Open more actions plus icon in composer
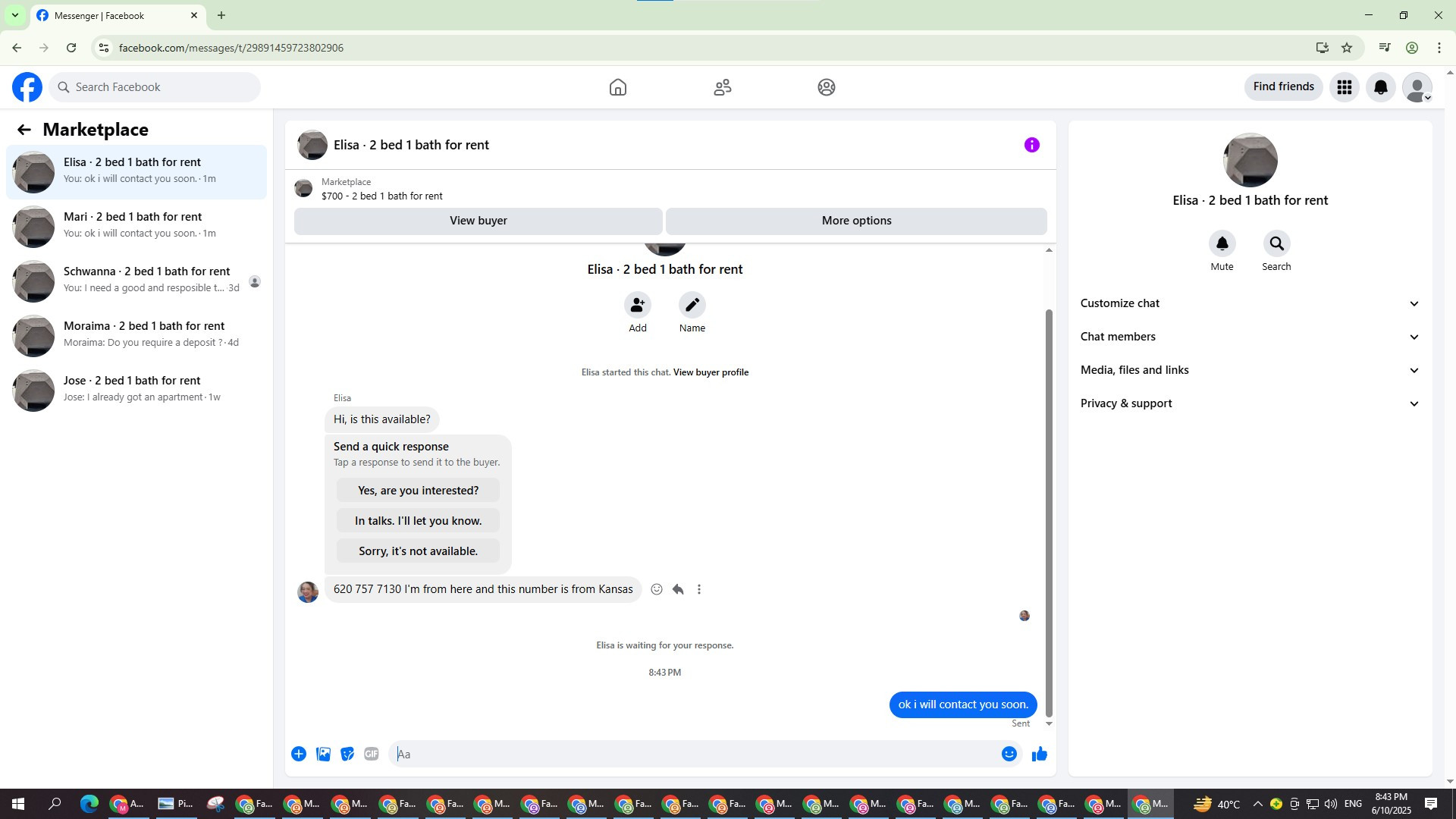The width and height of the screenshot is (1456, 819). click(299, 754)
